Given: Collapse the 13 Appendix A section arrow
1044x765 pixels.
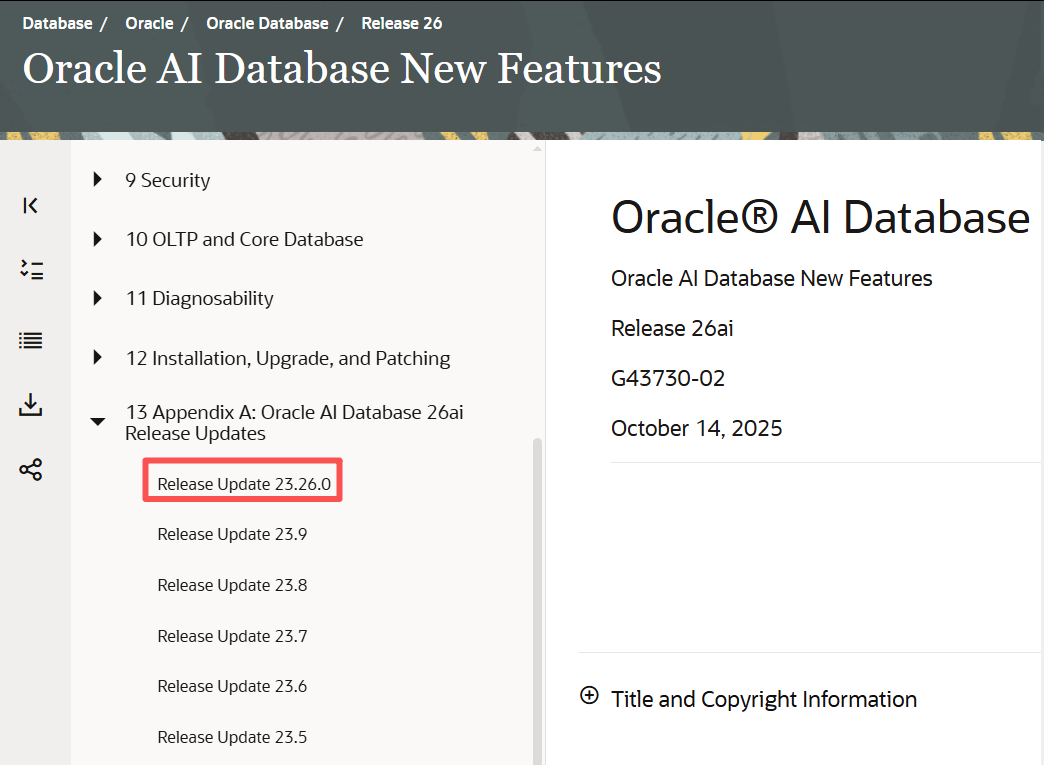Looking at the screenshot, I should click(x=97, y=422).
